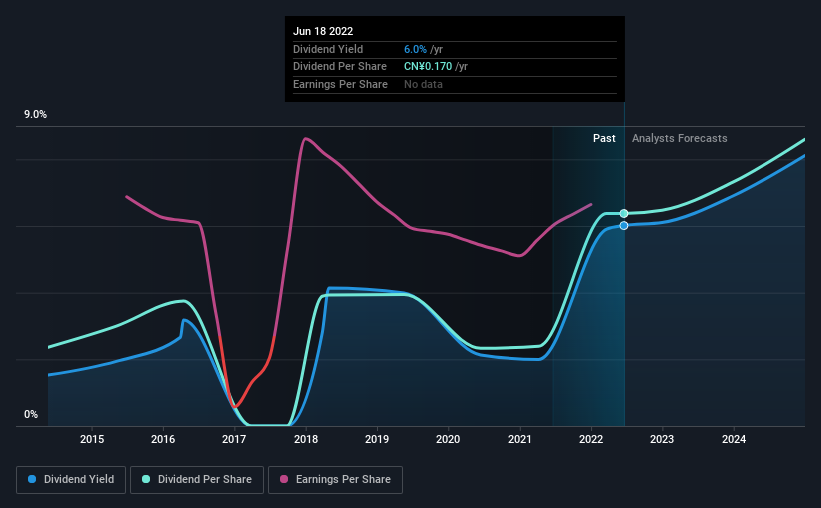This screenshot has width=821, height=508.
Task: Click the 'Jun 18 2022' tooltip date
Action: coord(323,31)
